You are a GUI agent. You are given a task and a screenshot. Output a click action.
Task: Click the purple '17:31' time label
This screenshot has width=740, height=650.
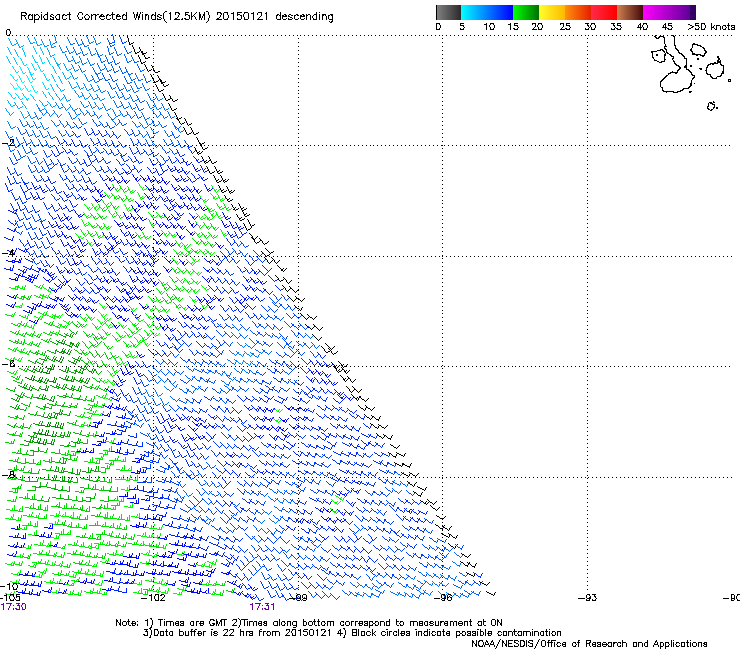[262, 607]
